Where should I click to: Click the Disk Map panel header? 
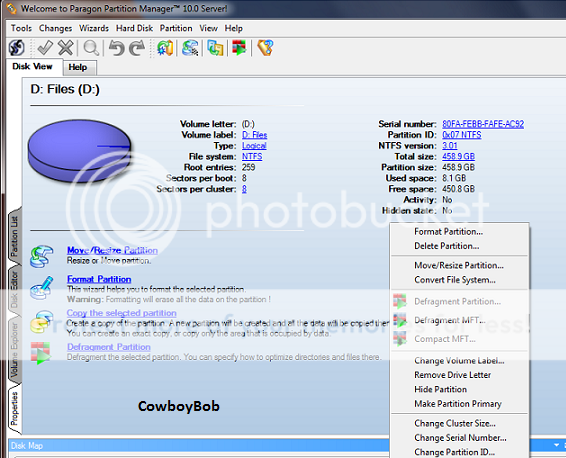click(x=199, y=446)
